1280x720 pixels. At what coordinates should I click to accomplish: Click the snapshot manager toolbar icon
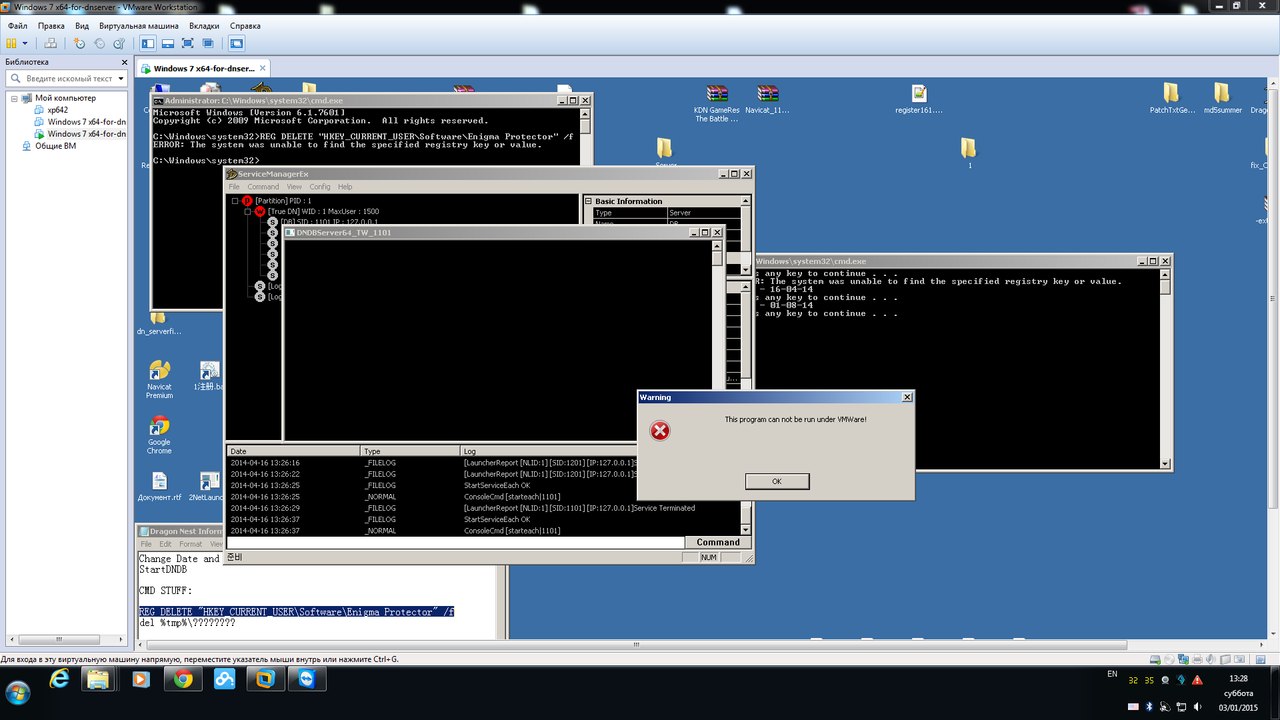120,44
